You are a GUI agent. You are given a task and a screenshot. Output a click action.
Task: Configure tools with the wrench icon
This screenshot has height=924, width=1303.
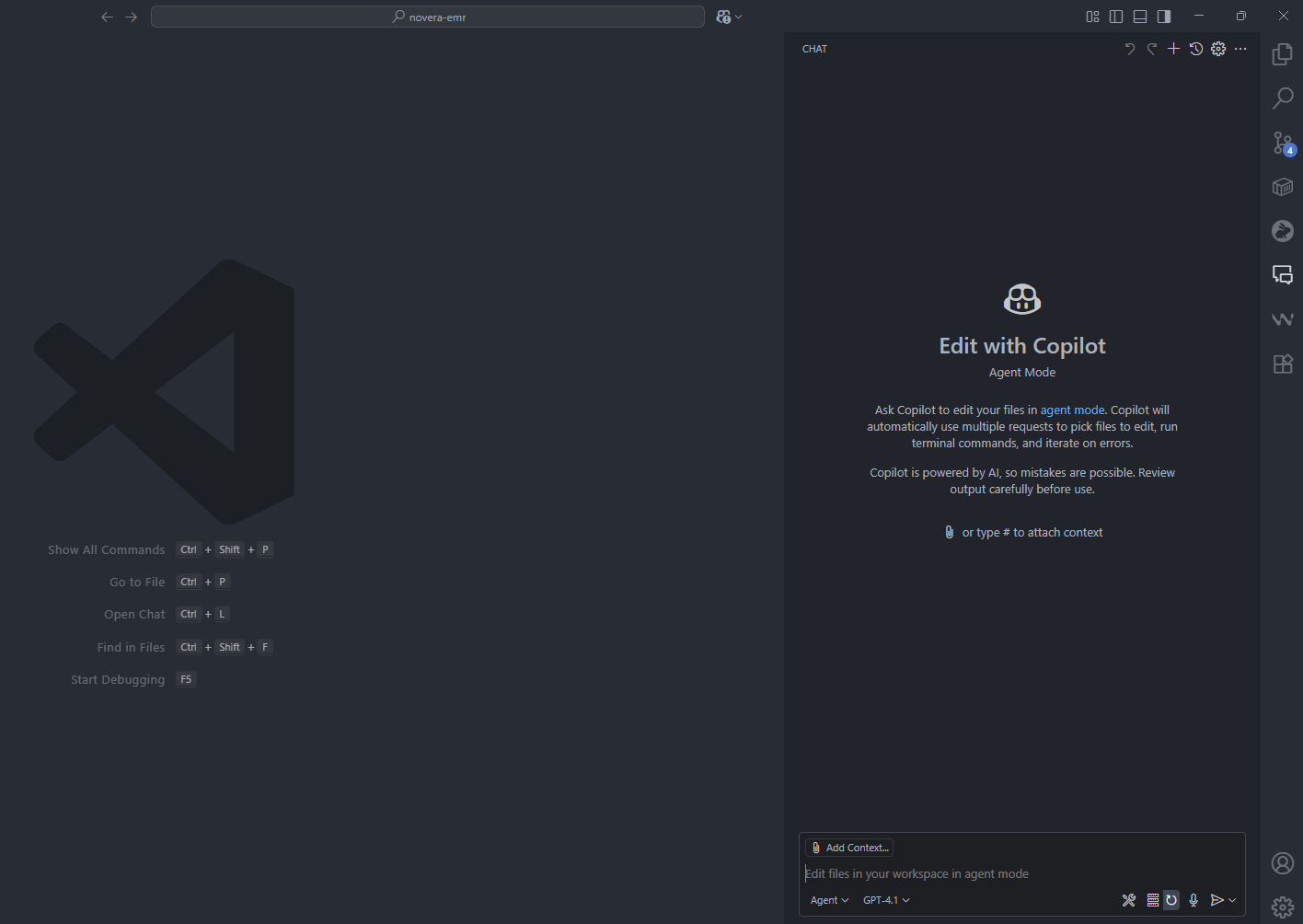click(1129, 900)
